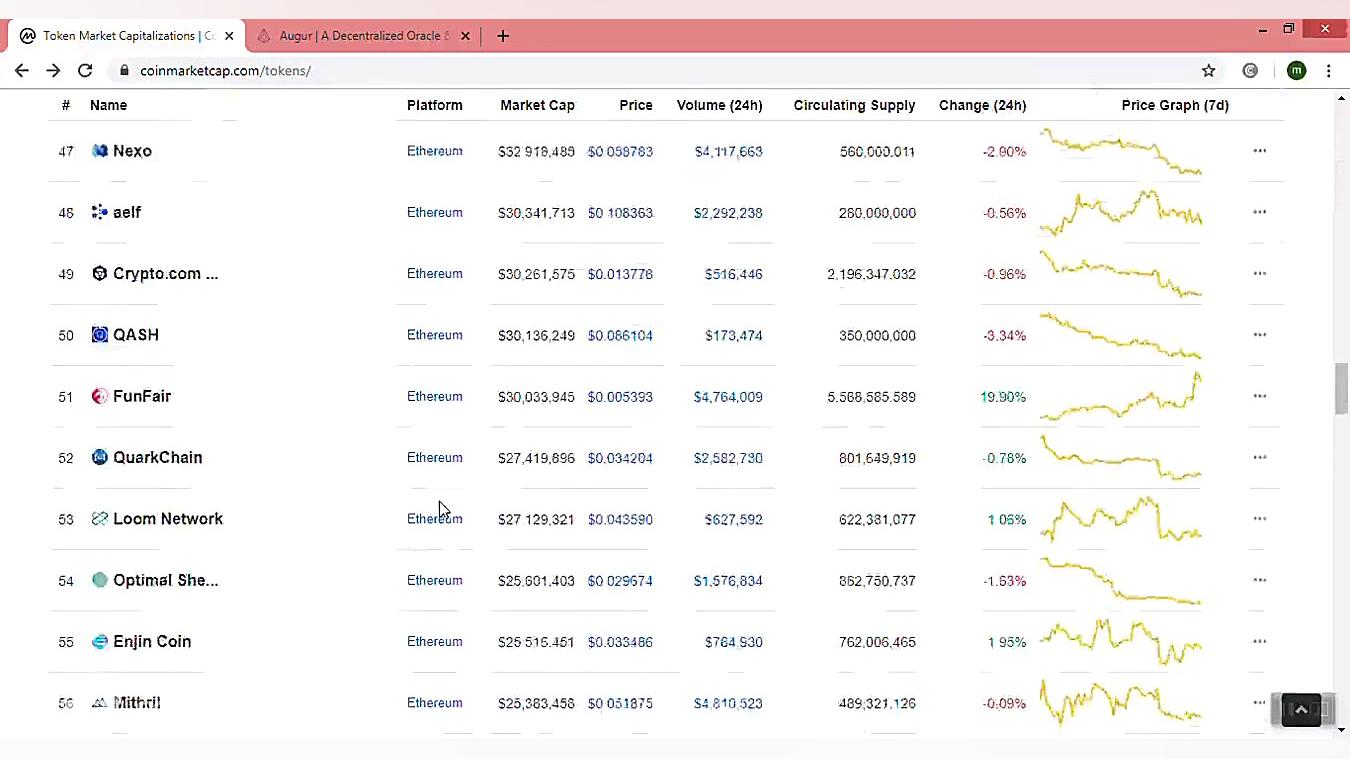Open the Loom Network token link

tap(168, 519)
